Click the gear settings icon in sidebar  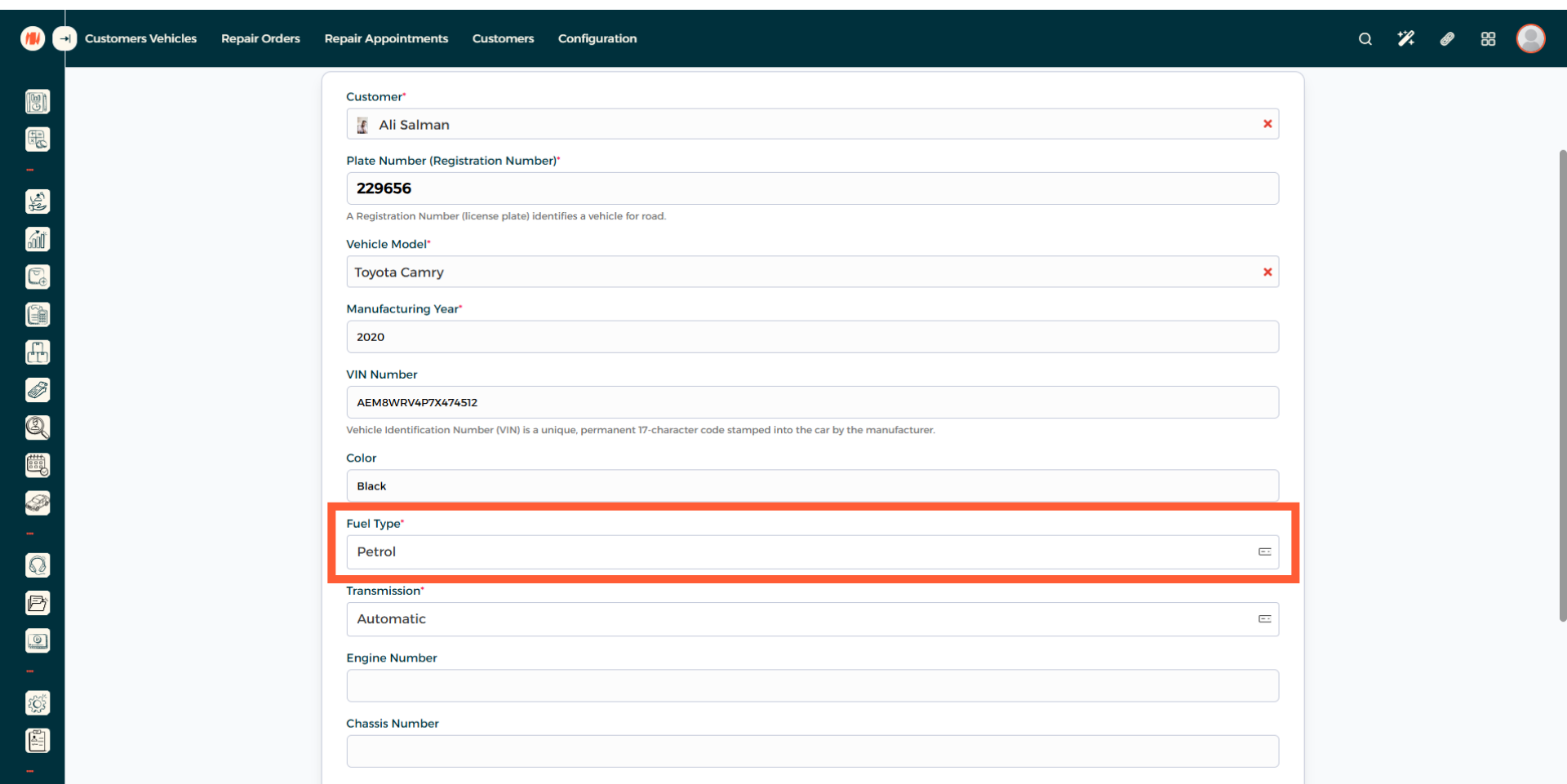point(38,703)
